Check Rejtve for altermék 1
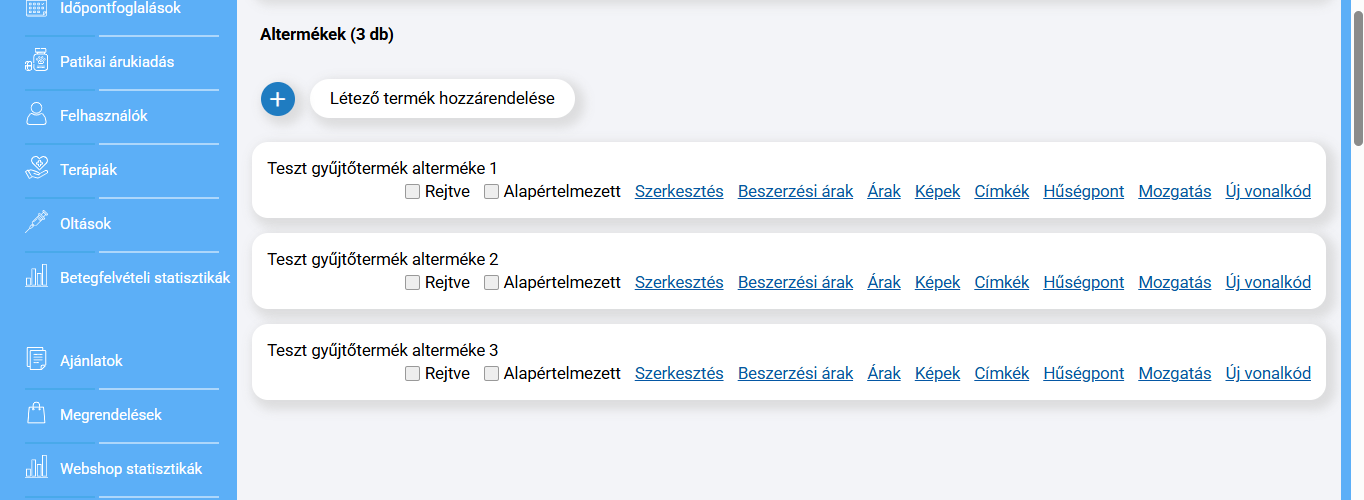The width and height of the screenshot is (1364, 500). [412, 192]
